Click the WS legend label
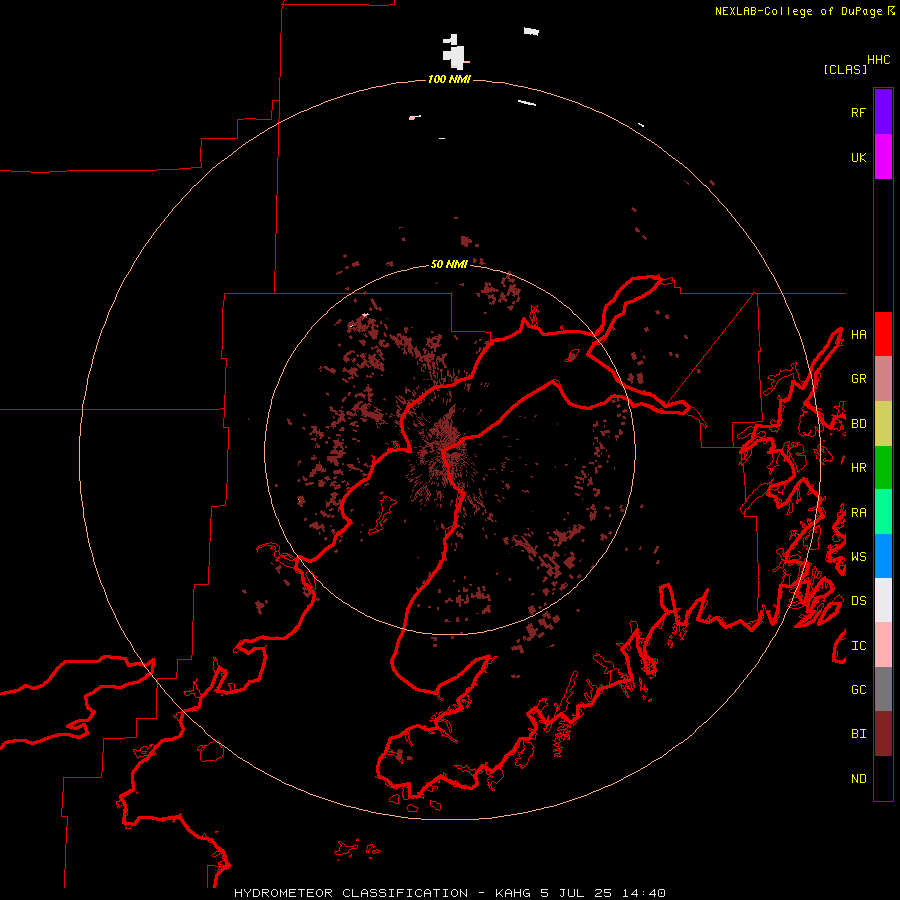Viewport: 900px width, 900px height. (x=858, y=557)
